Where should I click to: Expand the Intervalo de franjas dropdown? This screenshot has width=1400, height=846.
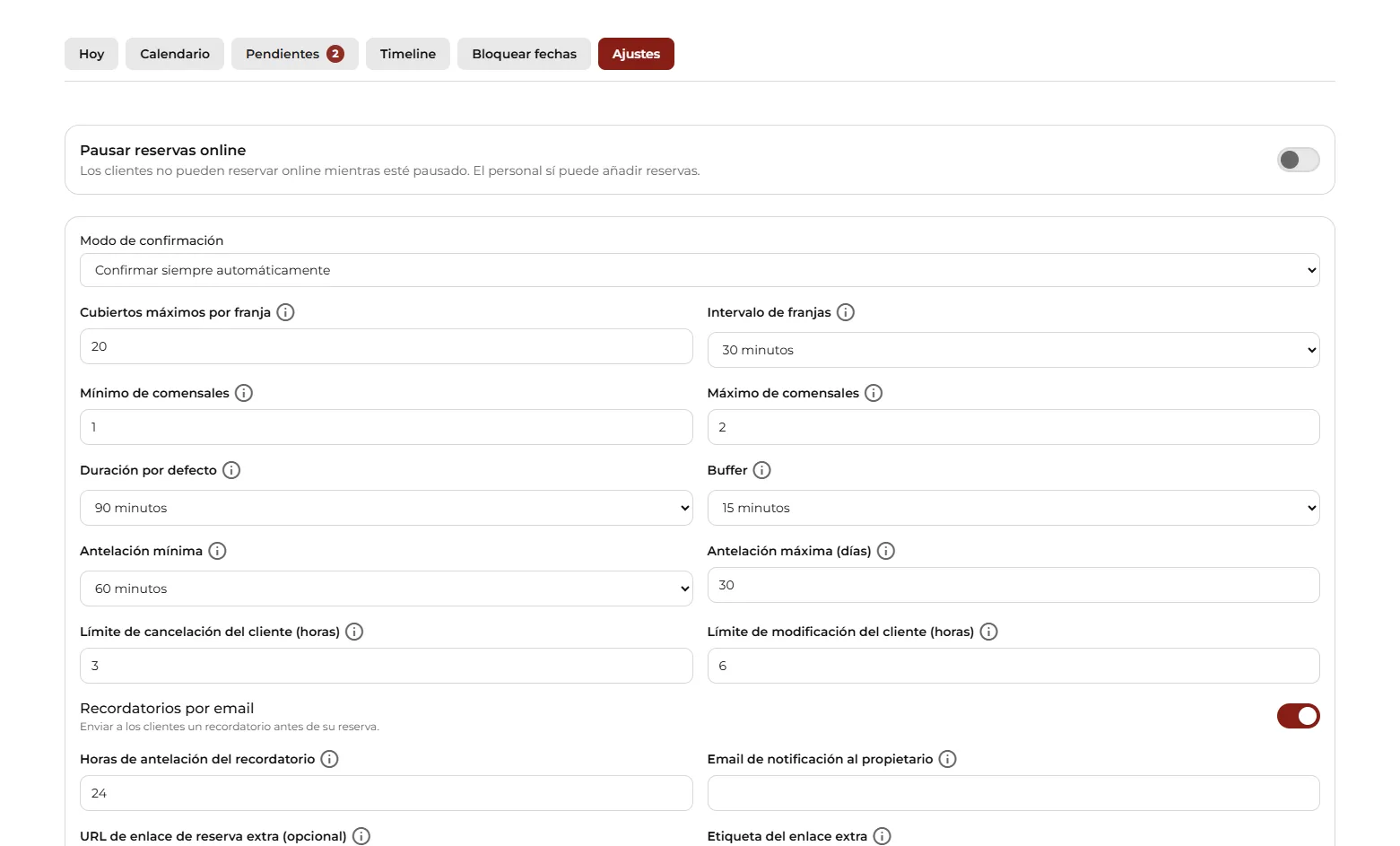(x=1013, y=350)
